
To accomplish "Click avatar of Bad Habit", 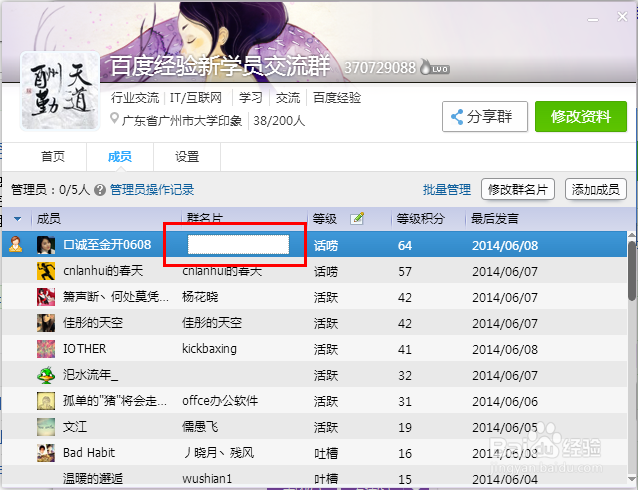I will (46, 453).
